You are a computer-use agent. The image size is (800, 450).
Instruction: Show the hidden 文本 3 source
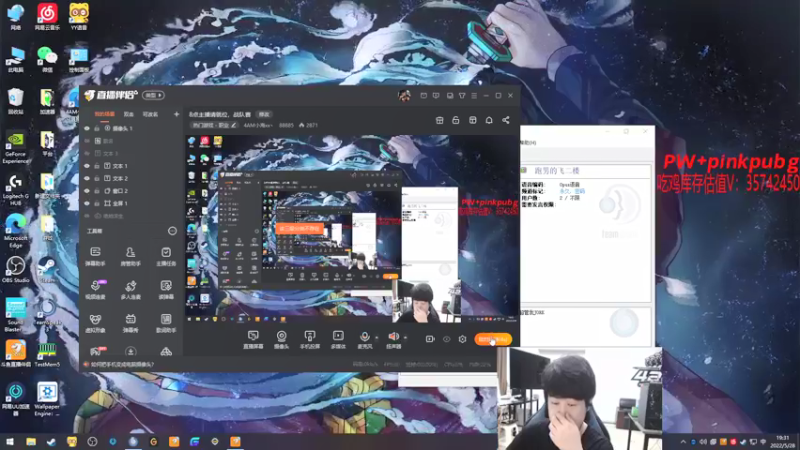point(87,154)
